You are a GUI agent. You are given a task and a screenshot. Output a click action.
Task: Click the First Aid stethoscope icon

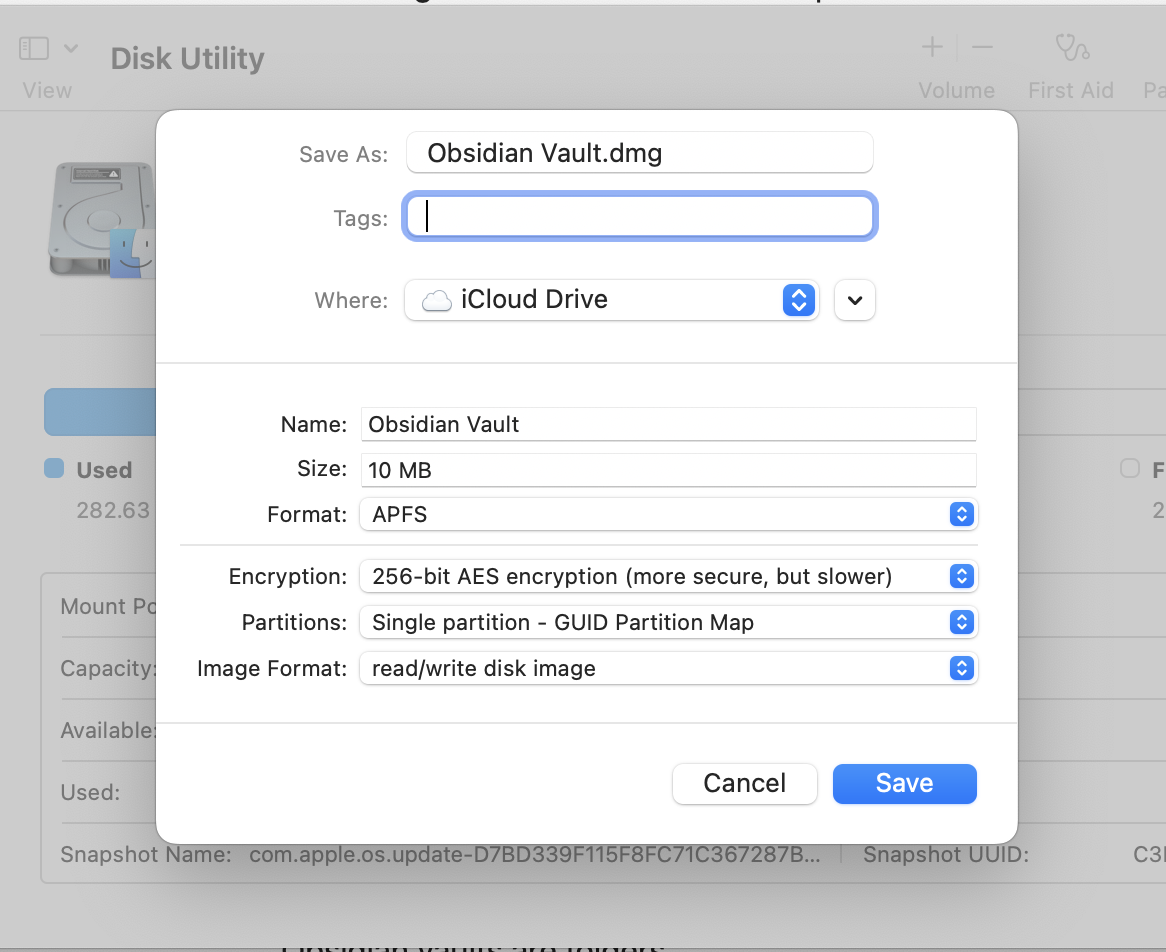tap(1072, 48)
